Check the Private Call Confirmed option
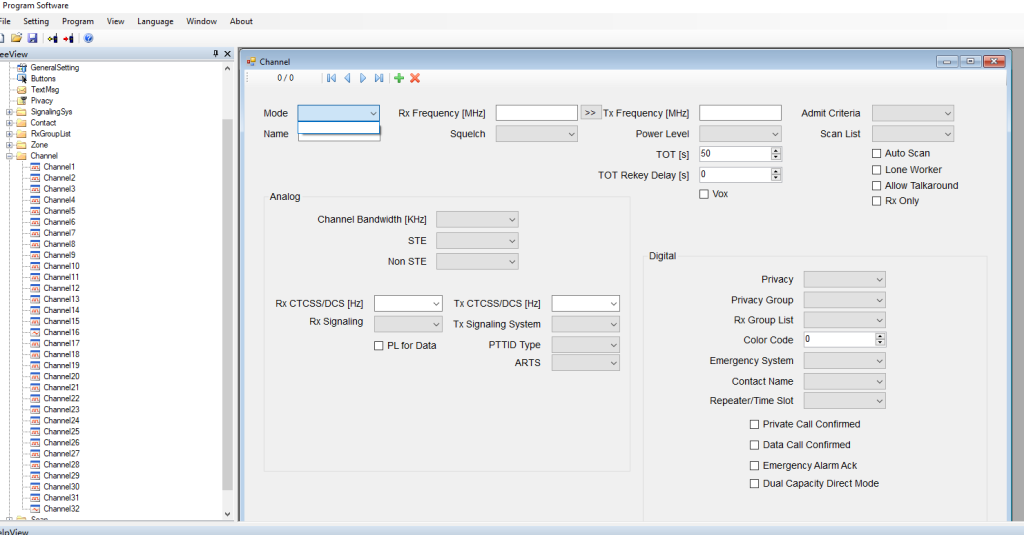This screenshot has height=535, width=1024. pyautogui.click(x=755, y=424)
